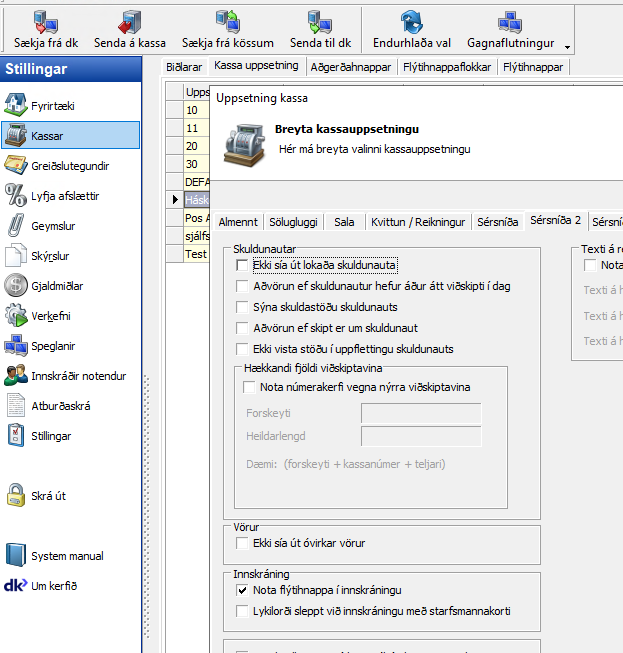Image resolution: width=623 pixels, height=653 pixels.
Task: Enable Ekki sía út lokaða skuldunauta
Action: 242,265
